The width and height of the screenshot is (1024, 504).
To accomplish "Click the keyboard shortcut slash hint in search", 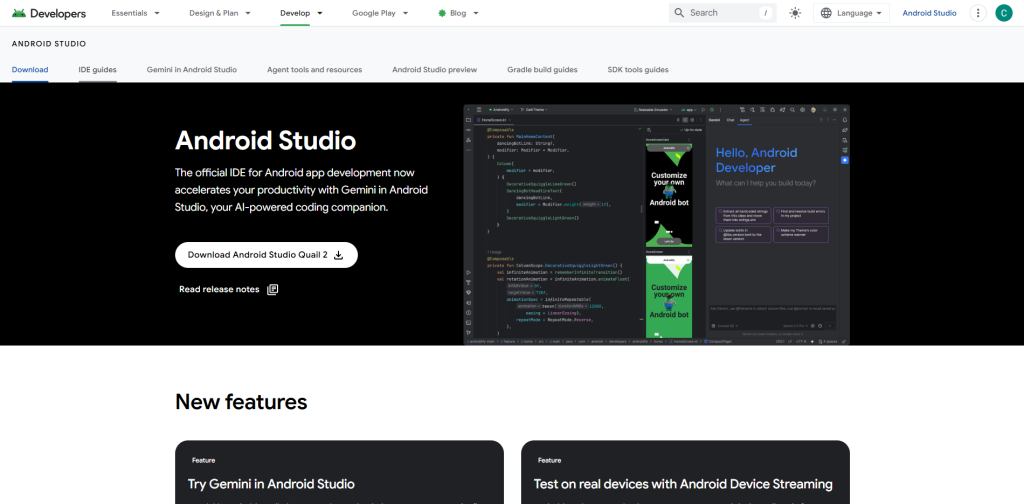I will click(765, 13).
